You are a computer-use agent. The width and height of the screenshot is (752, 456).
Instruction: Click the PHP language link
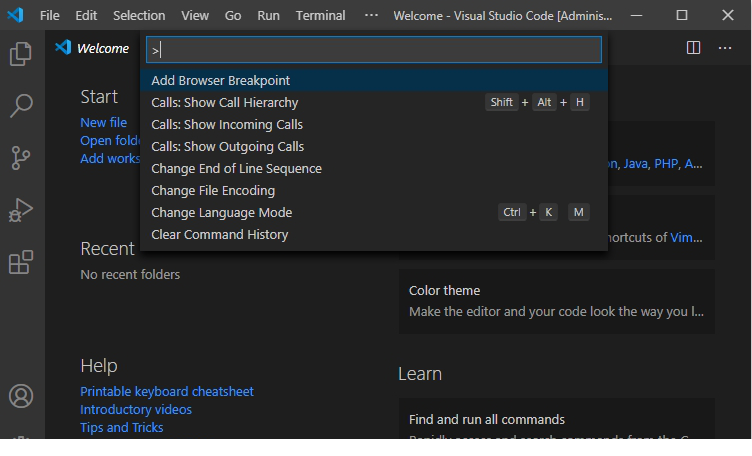(666, 164)
